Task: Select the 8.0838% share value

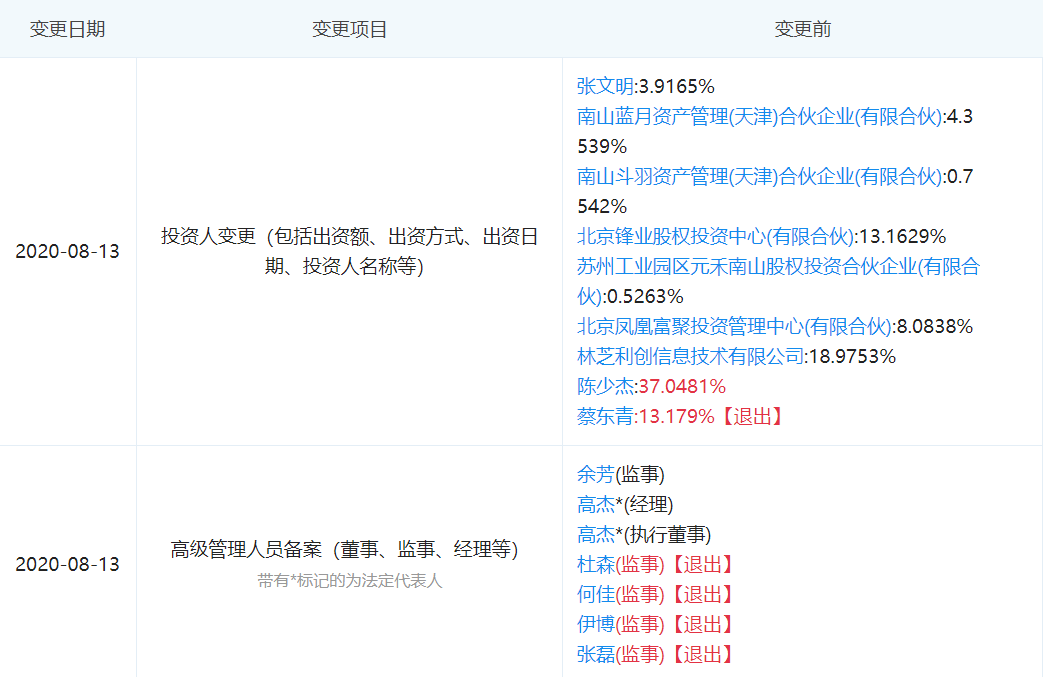Action: point(935,326)
